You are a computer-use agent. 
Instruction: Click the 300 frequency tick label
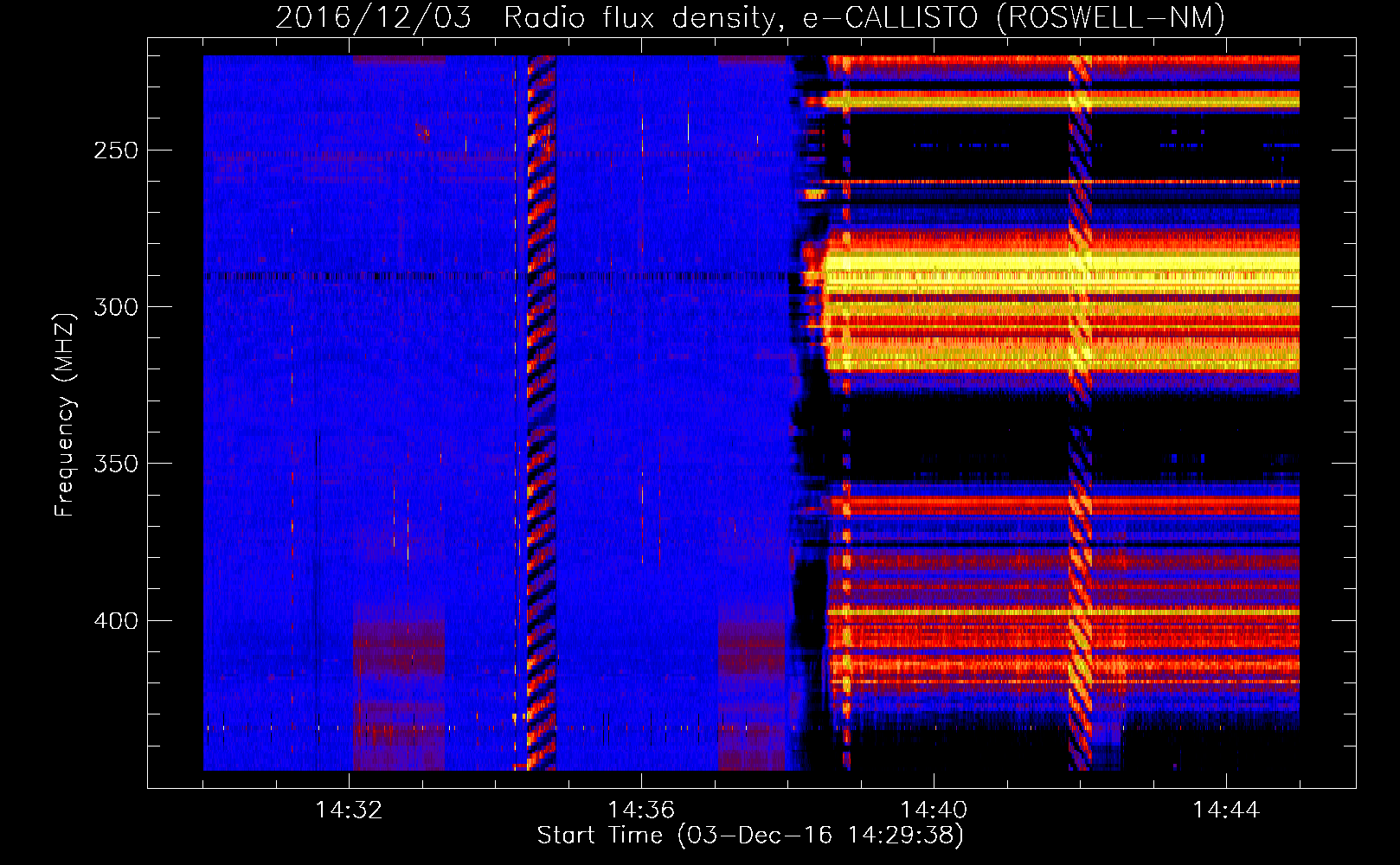116,307
